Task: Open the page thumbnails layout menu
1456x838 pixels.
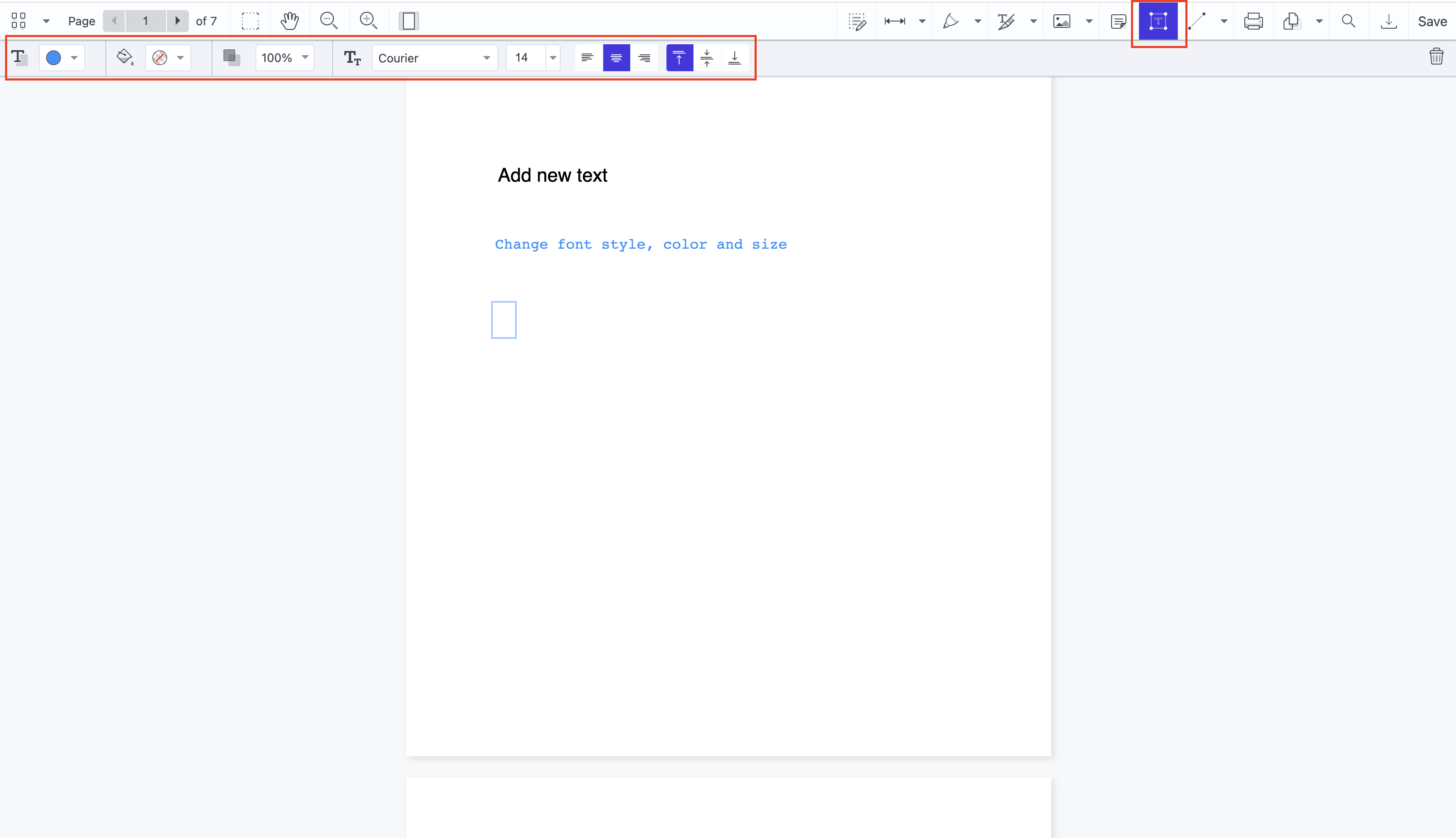Action: pyautogui.click(x=46, y=21)
